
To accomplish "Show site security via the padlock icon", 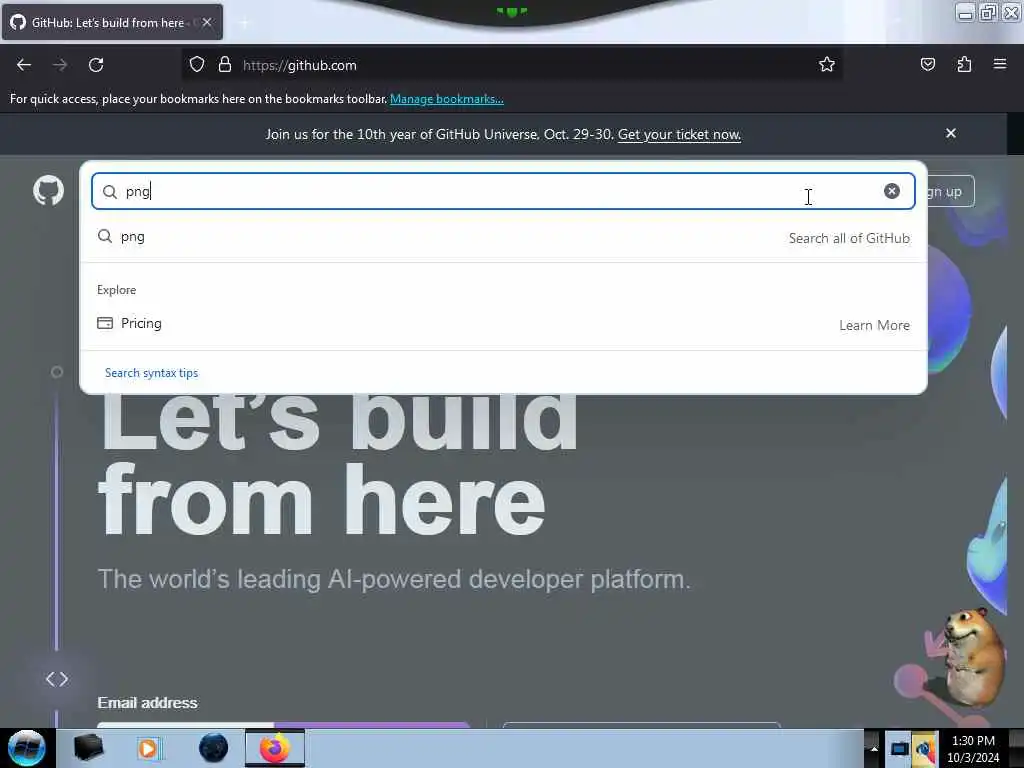I will [225, 64].
